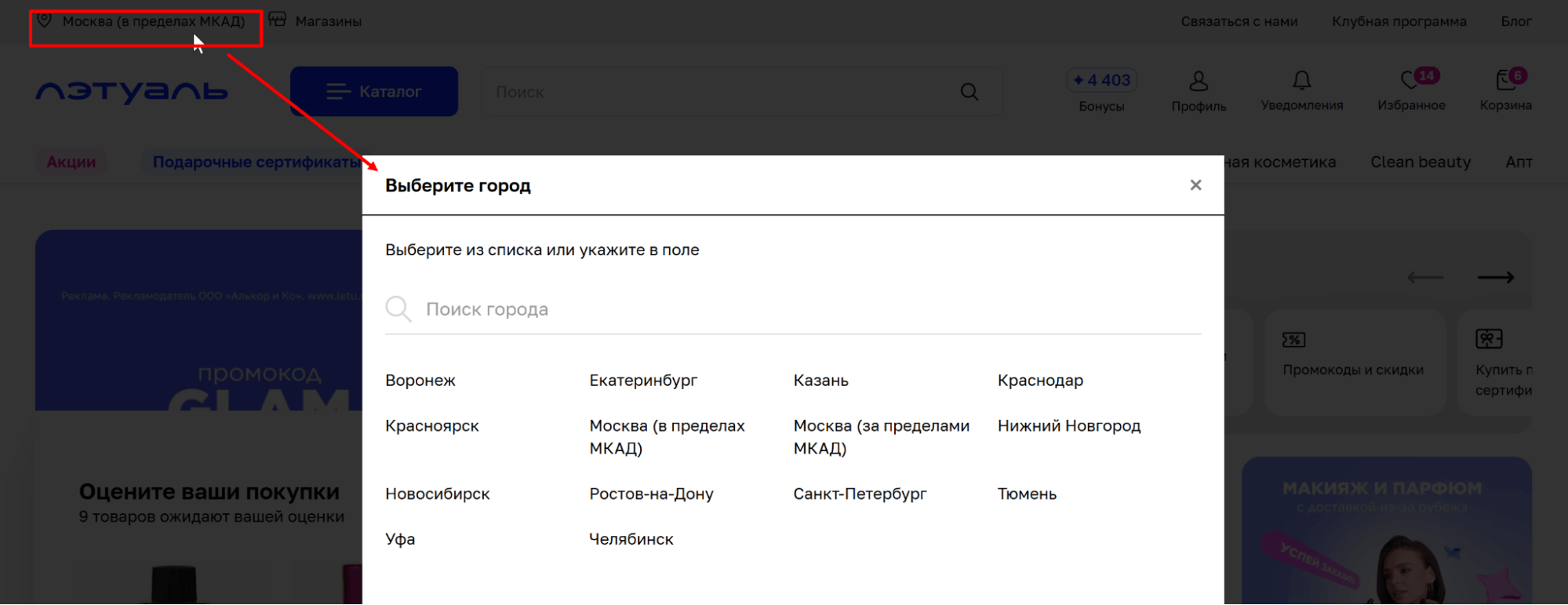Click the Промокоды и скидки percent icon
Viewport: 1568px width, 605px height.
pos(1293,339)
